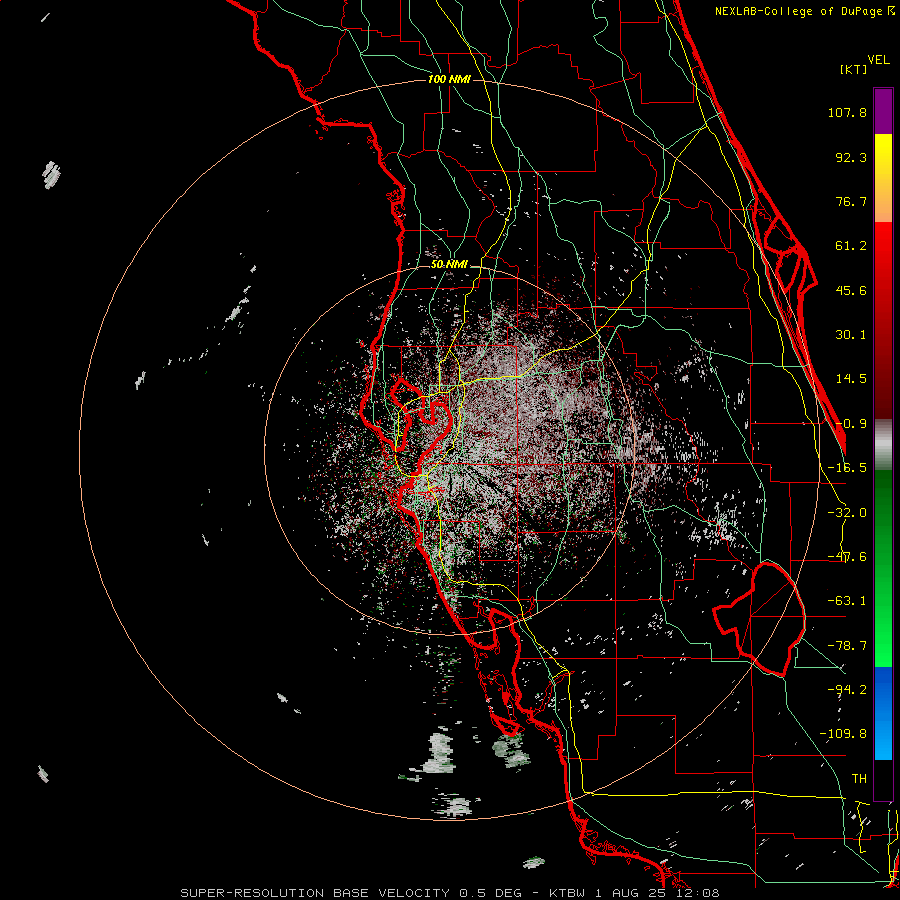Pick the yellow band of the color bar
The image size is (900, 900).
click(883, 178)
